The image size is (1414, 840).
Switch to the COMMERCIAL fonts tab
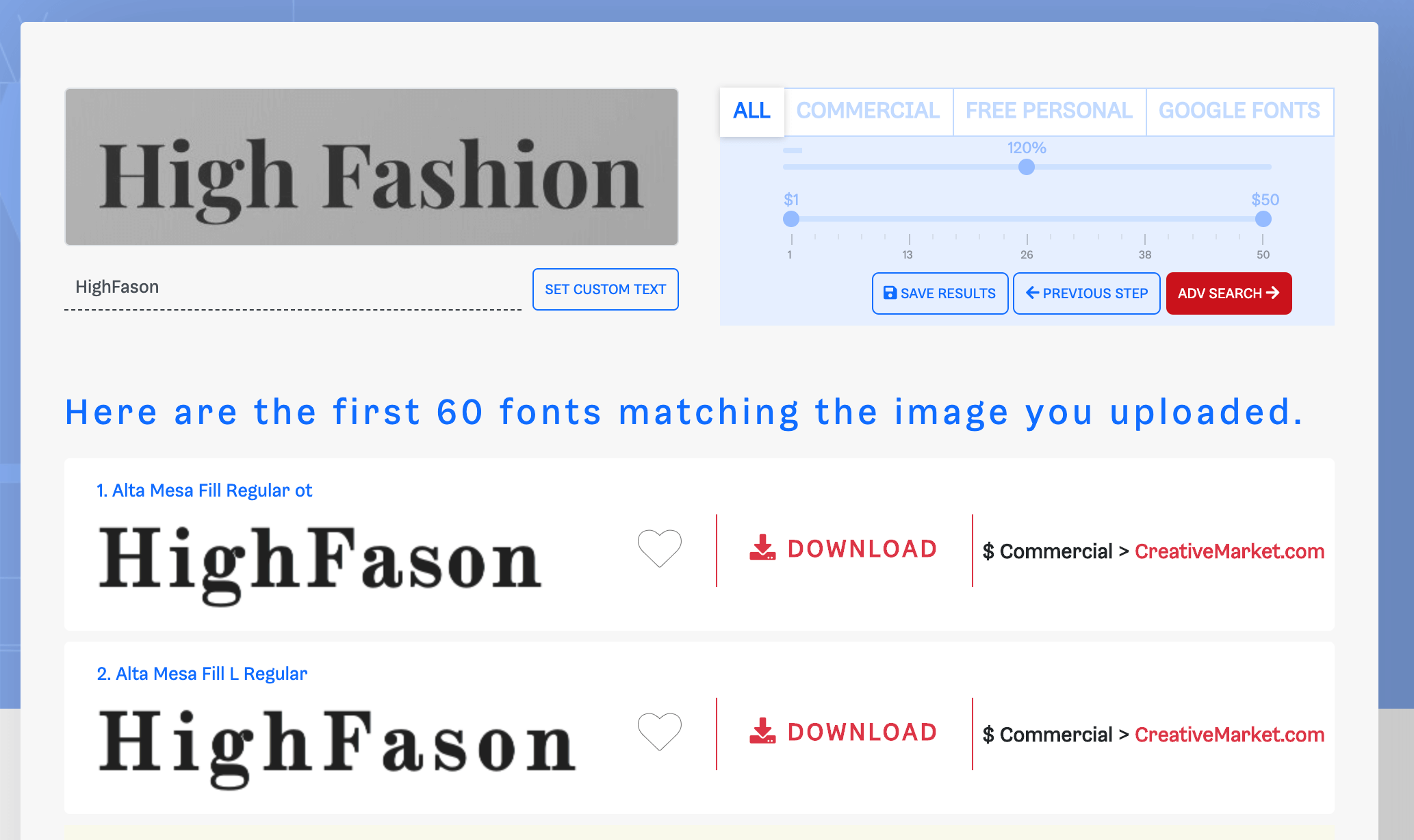[x=869, y=111]
